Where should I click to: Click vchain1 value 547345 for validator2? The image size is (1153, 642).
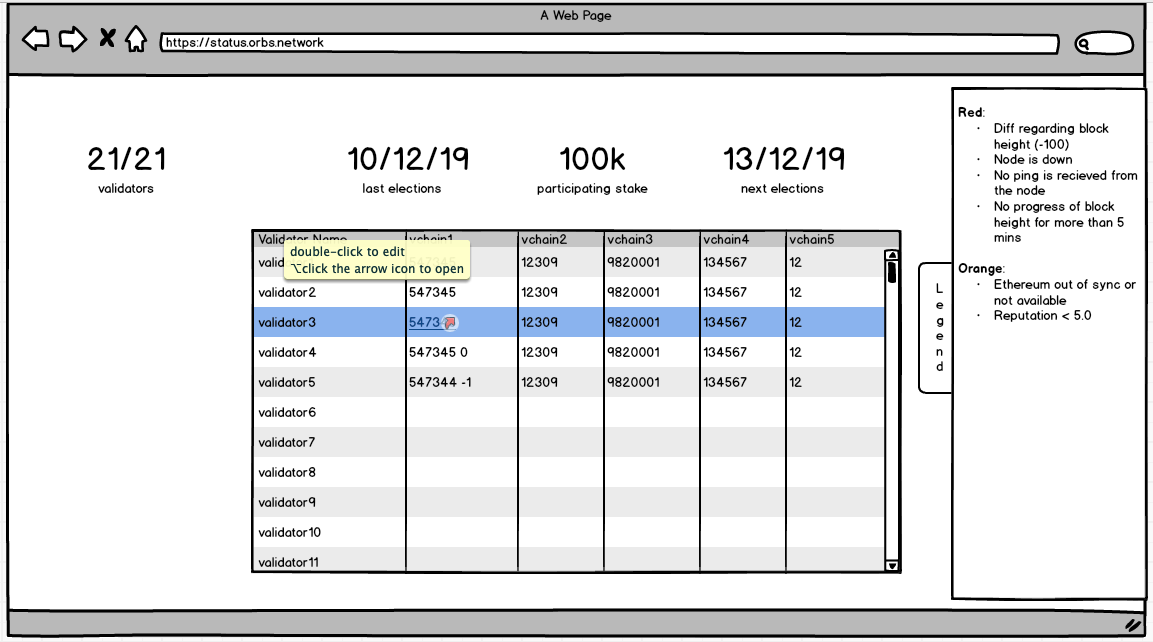[432, 292]
